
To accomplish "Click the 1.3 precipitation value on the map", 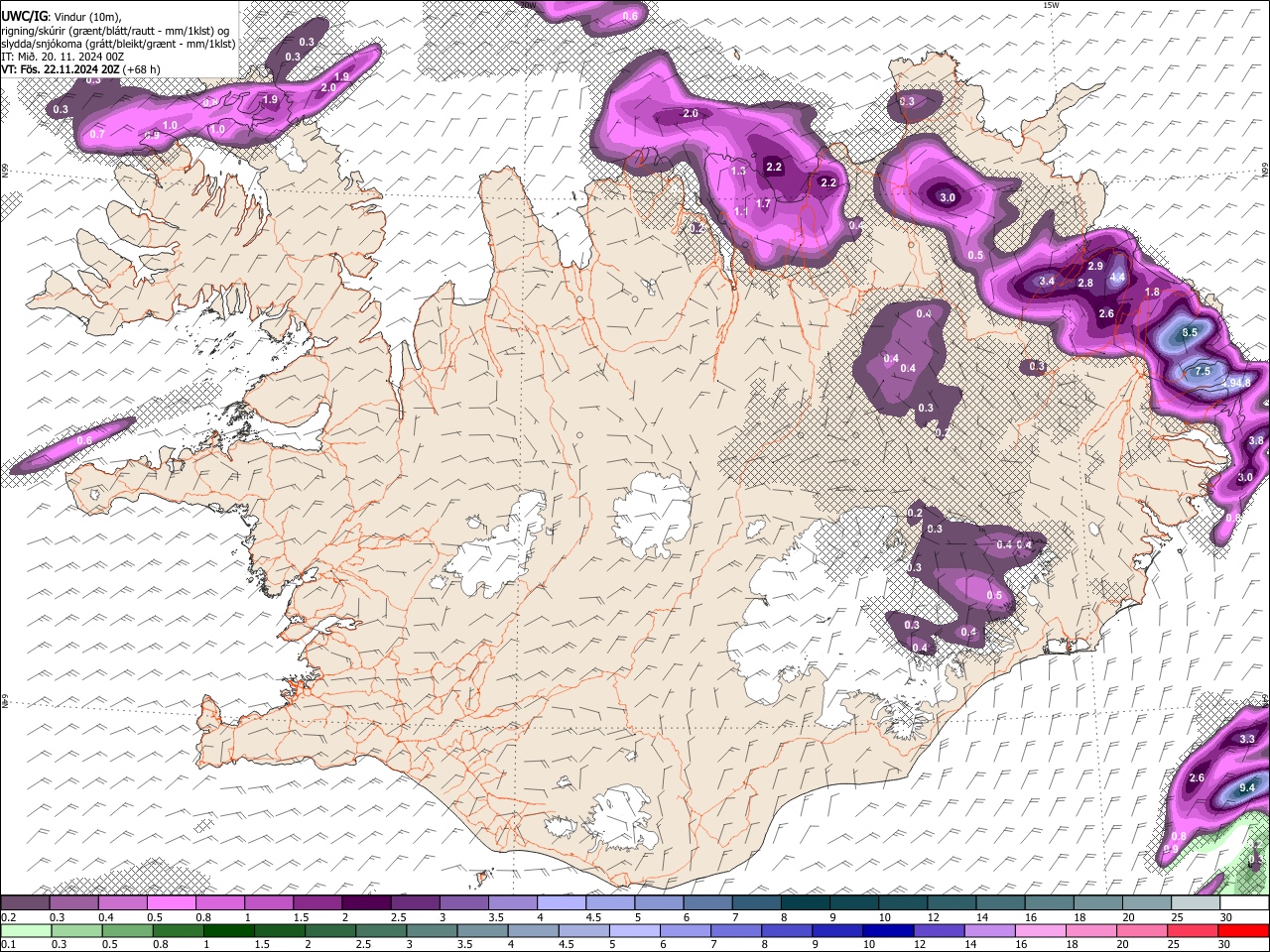I will point(738,171).
